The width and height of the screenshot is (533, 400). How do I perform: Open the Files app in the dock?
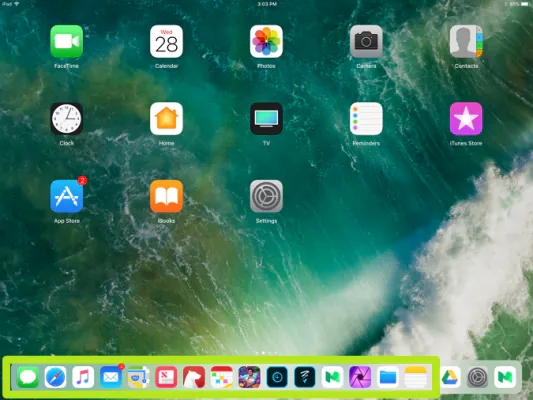[x=388, y=377]
